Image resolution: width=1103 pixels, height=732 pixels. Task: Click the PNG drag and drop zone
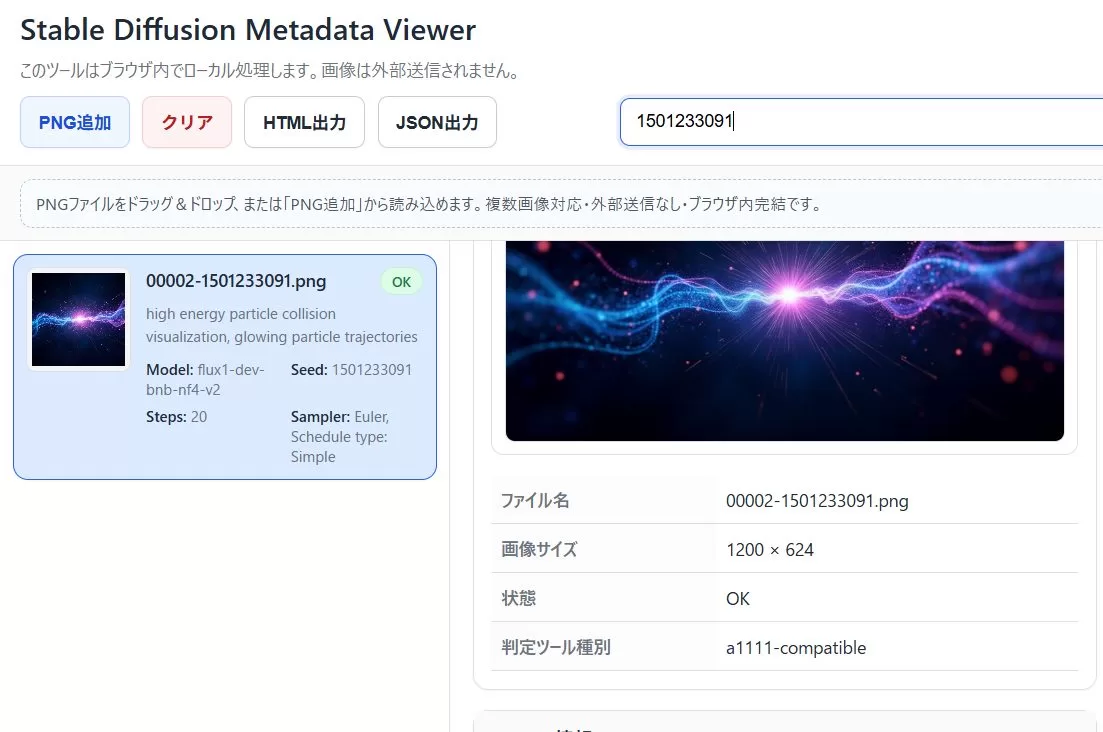(560, 204)
